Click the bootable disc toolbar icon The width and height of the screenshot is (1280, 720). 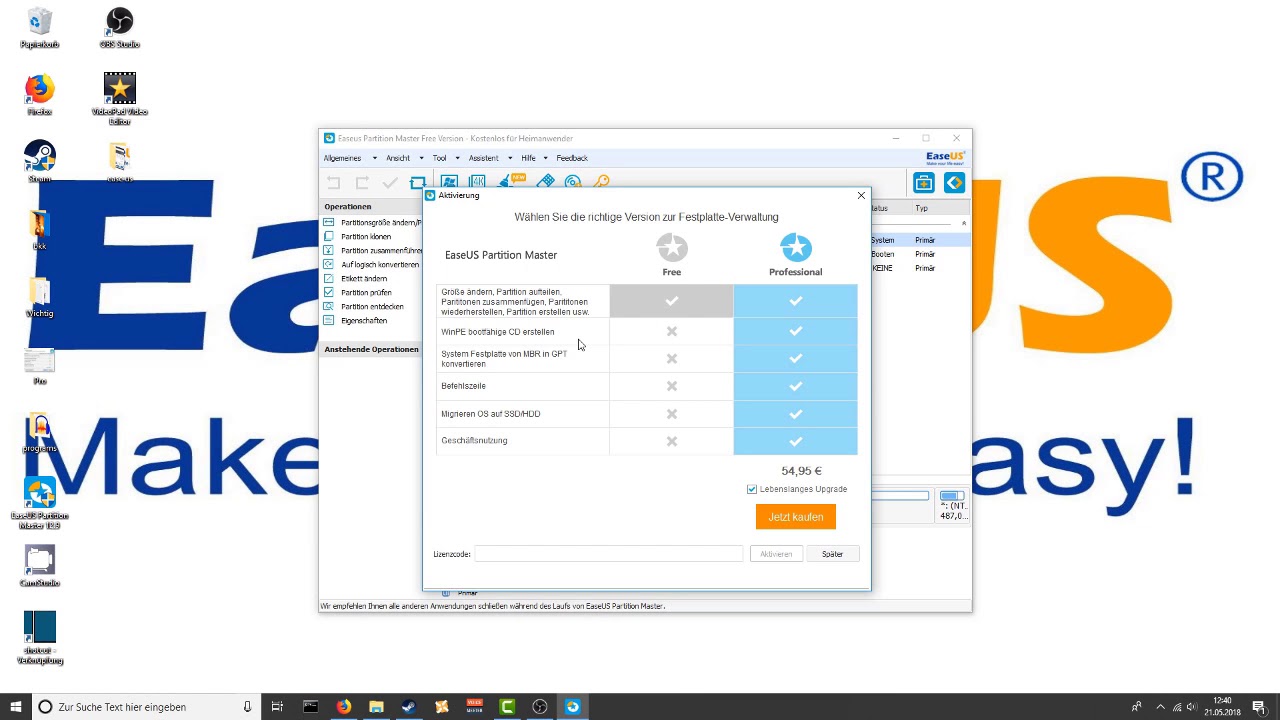tap(573, 182)
